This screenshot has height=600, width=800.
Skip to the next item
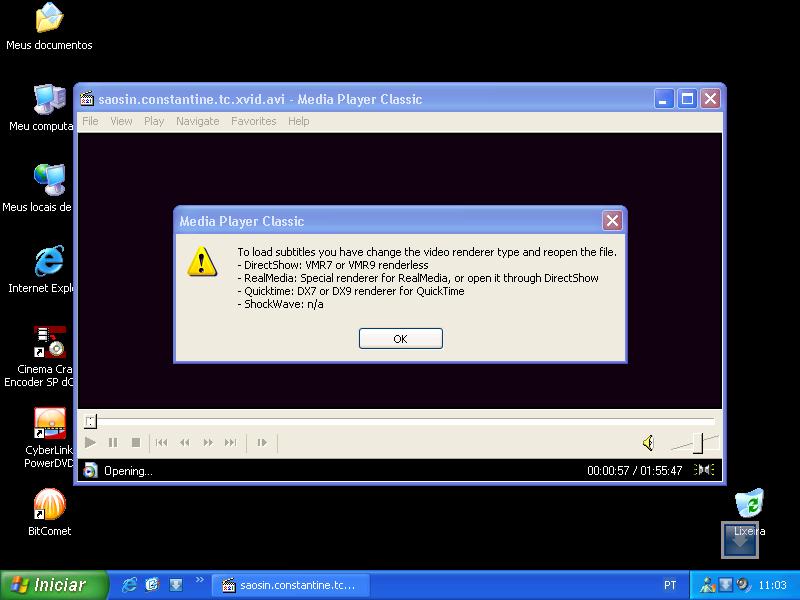tap(231, 442)
